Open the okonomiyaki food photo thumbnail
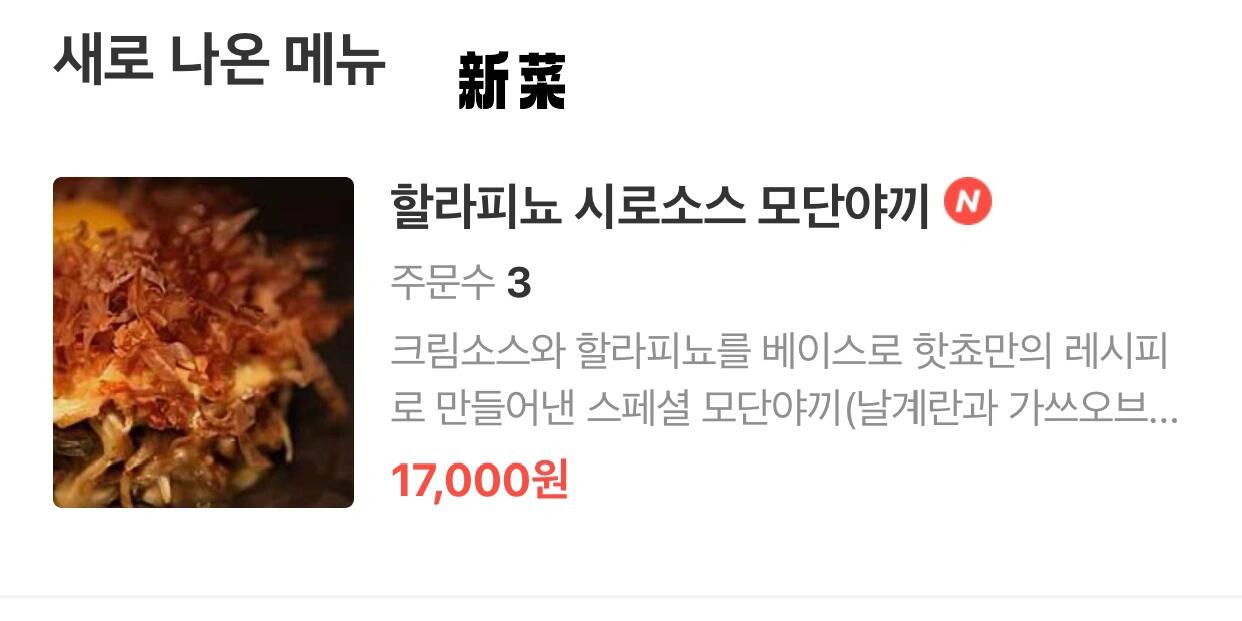Viewport: 1242px width, 621px height. [203, 342]
